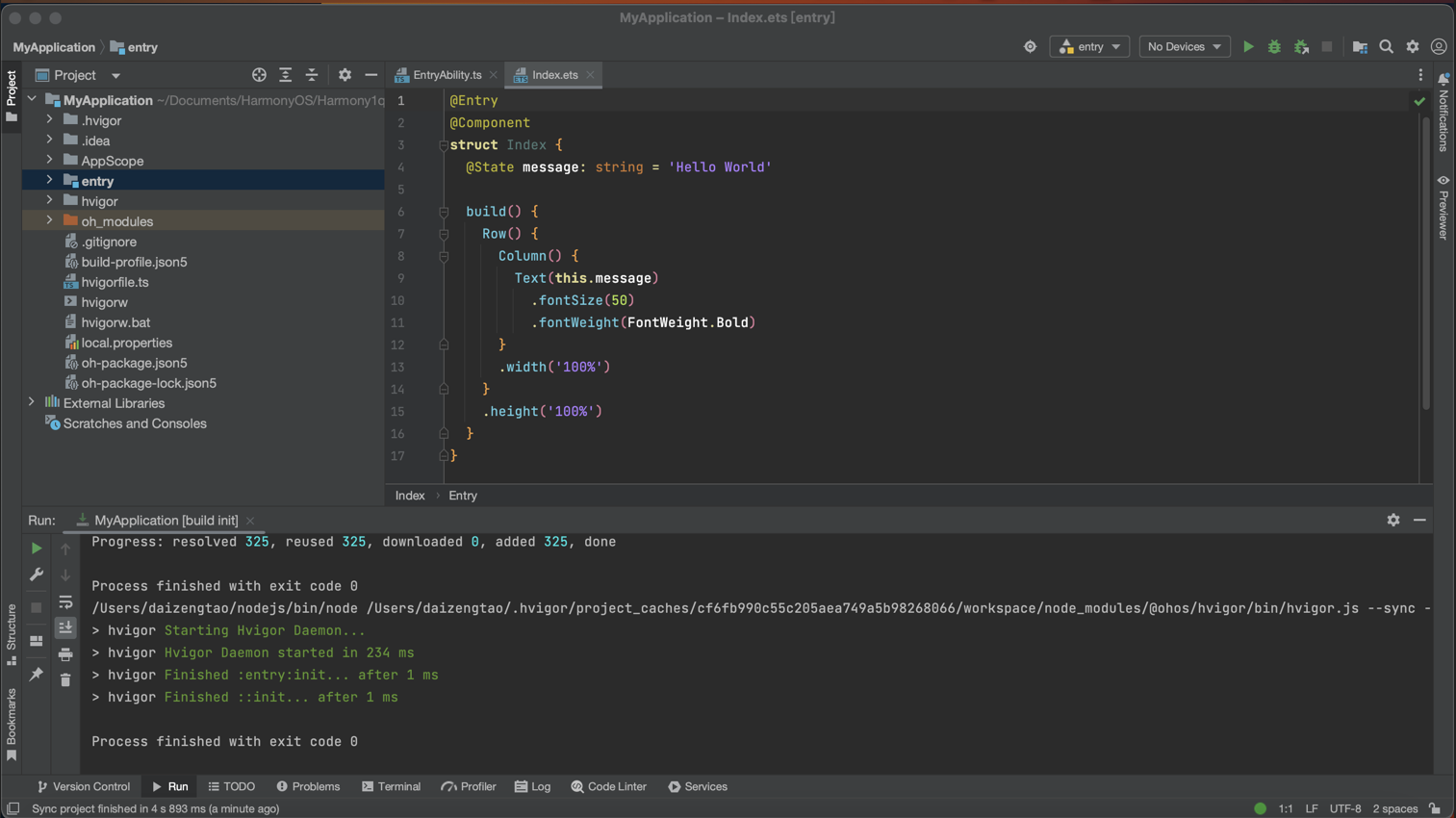Clear Run console with trash icon
This screenshot has height=818, width=1456.
point(65,680)
